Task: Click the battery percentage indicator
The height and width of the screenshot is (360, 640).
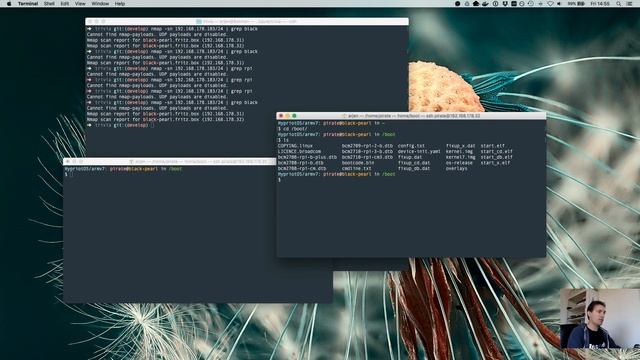Action: (x=576, y=4)
